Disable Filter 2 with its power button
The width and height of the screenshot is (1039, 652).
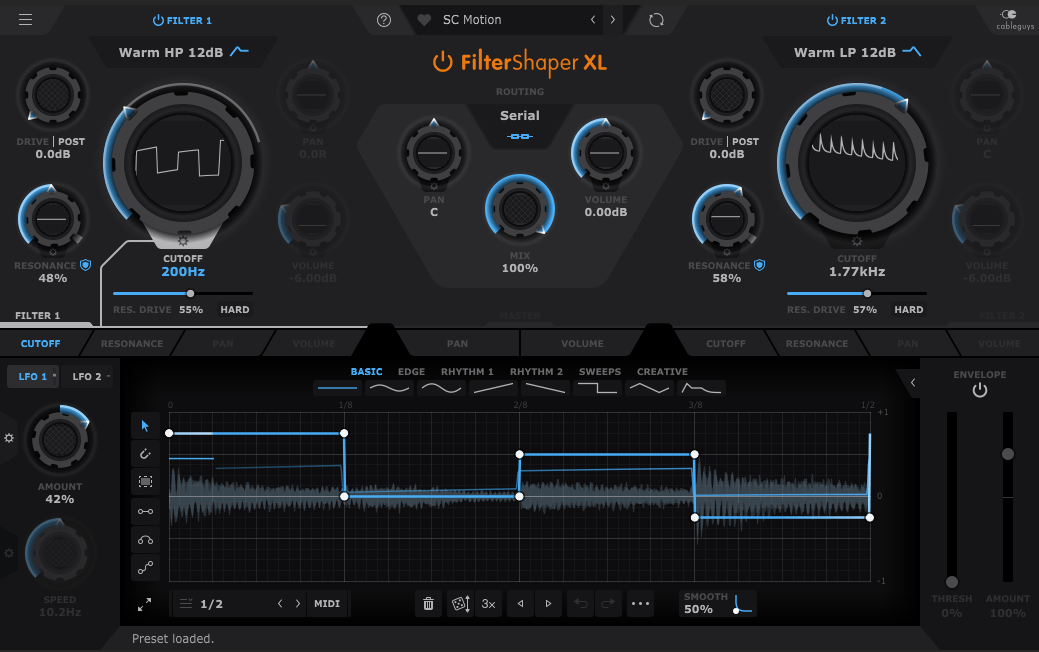coord(832,20)
